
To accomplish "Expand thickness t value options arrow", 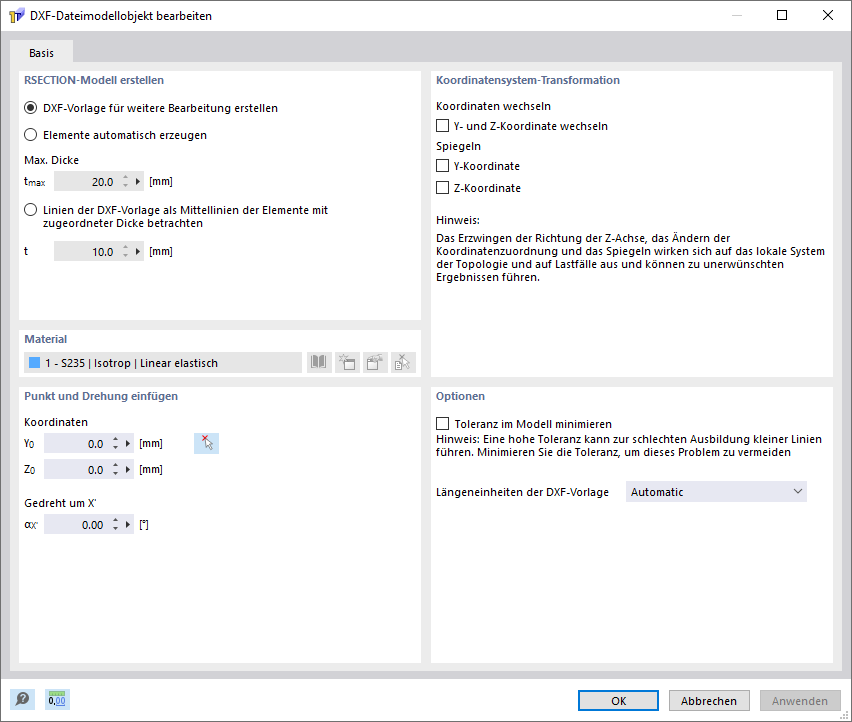I will [x=138, y=252].
